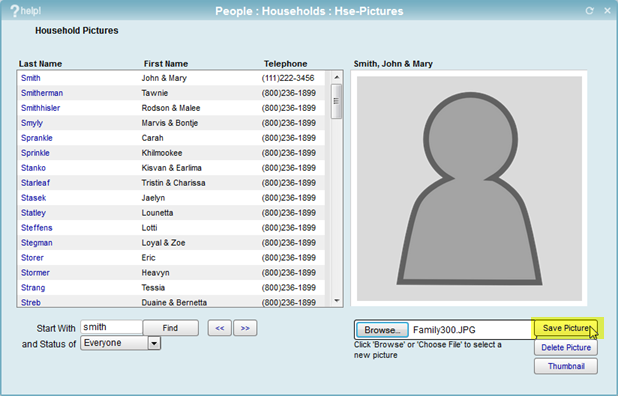Viewport: 618px width, 396px height.
Task: Click first name 'Rodson & Malee'
Action: pyautogui.click(x=171, y=108)
